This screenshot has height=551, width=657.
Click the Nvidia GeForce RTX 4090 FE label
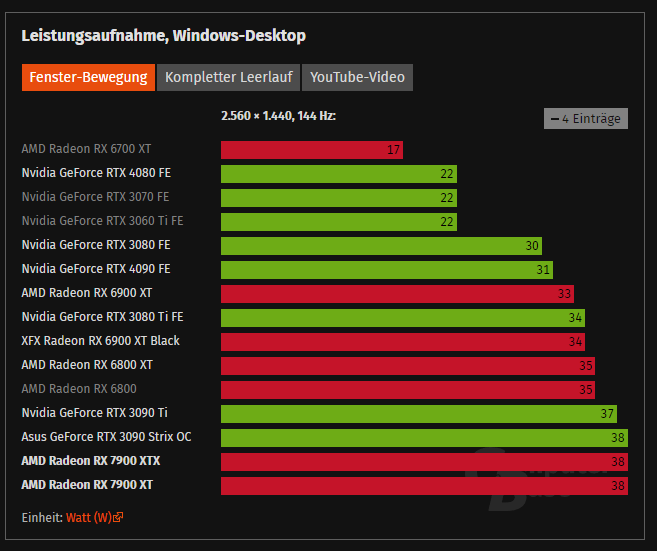(96, 269)
